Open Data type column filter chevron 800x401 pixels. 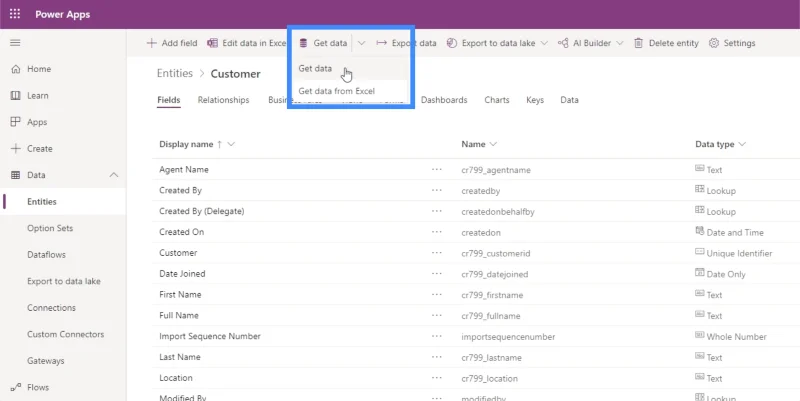[742, 144]
